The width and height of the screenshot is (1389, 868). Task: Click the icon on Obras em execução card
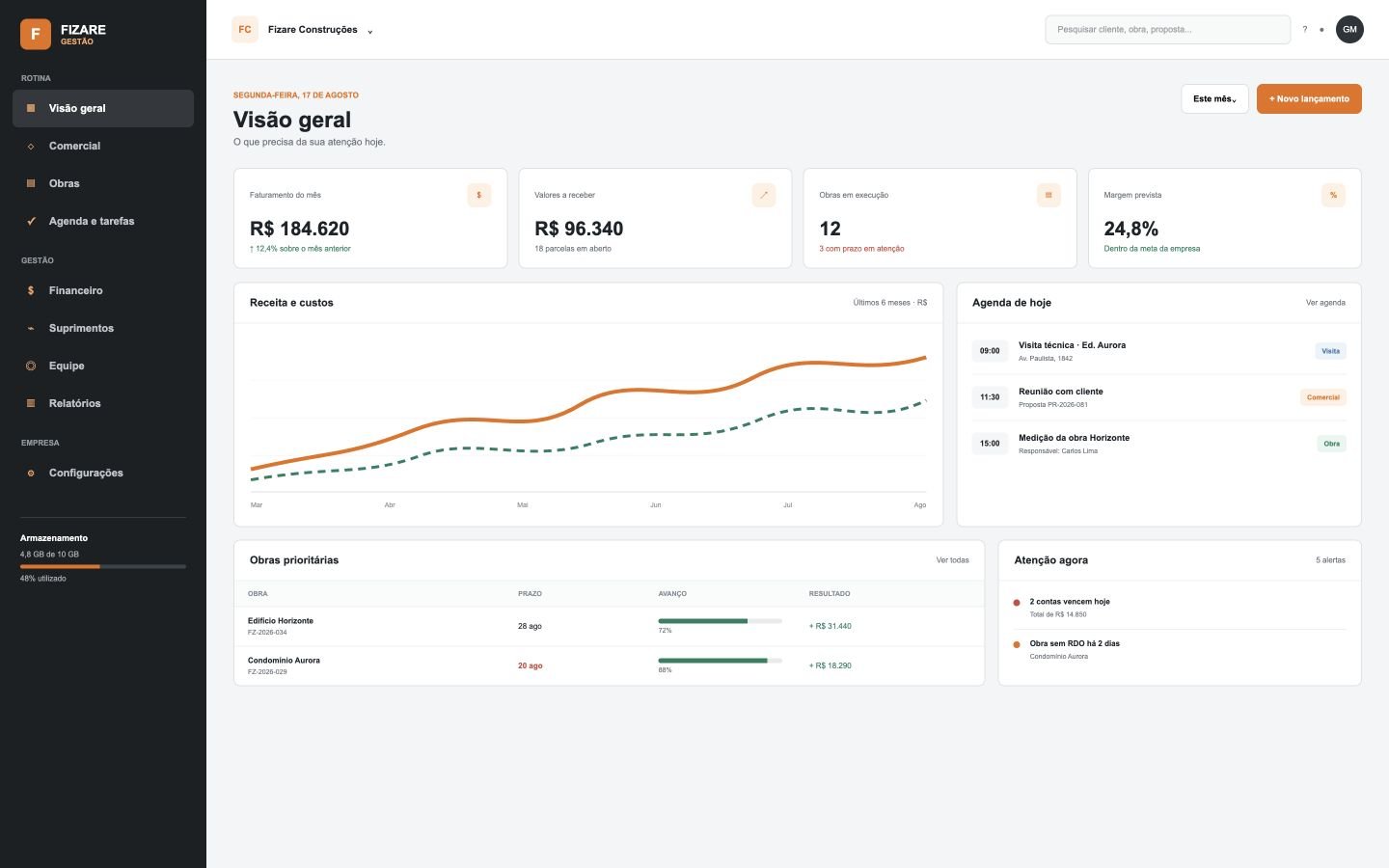[1049, 195]
